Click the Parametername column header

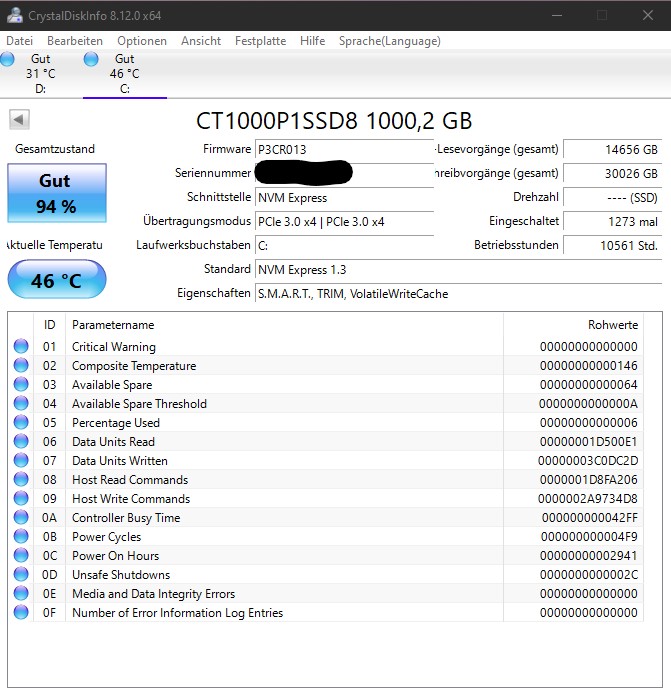click(284, 325)
